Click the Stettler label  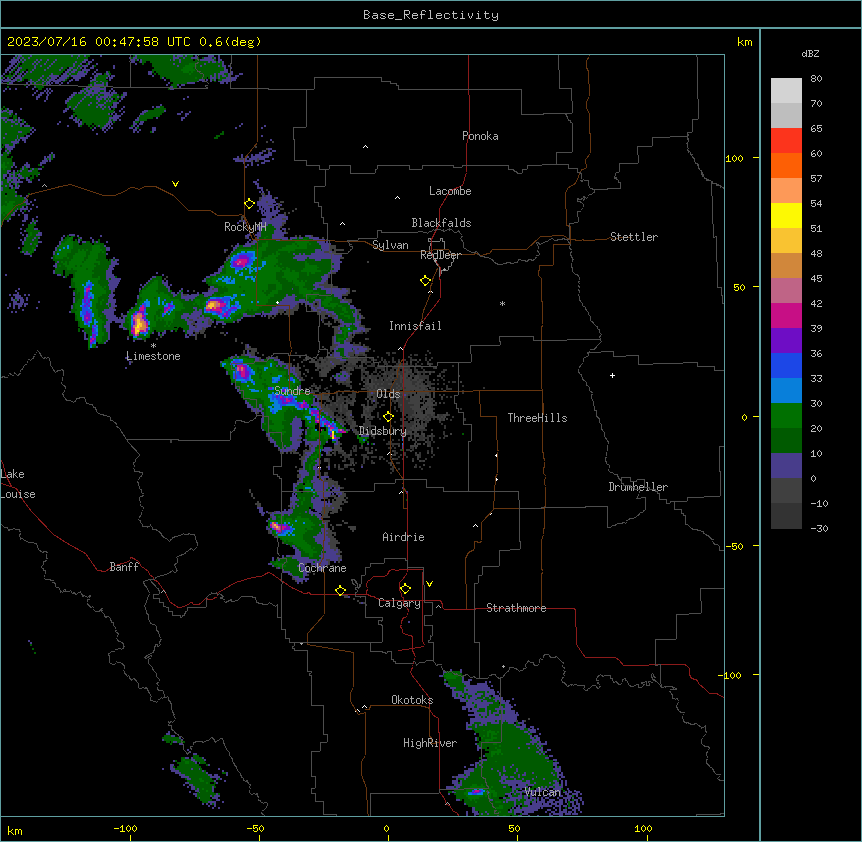(x=634, y=237)
